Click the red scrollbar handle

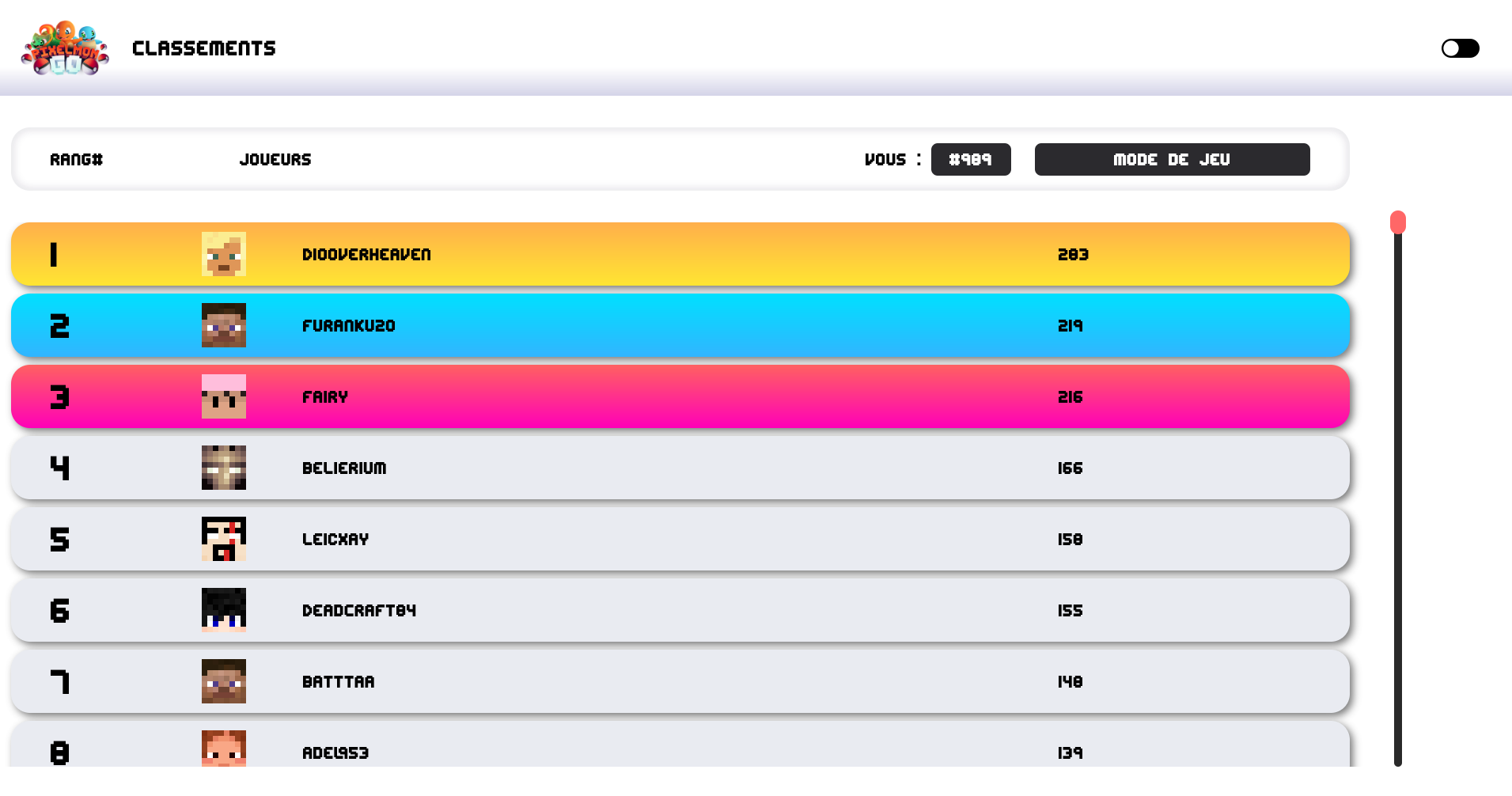(1398, 223)
